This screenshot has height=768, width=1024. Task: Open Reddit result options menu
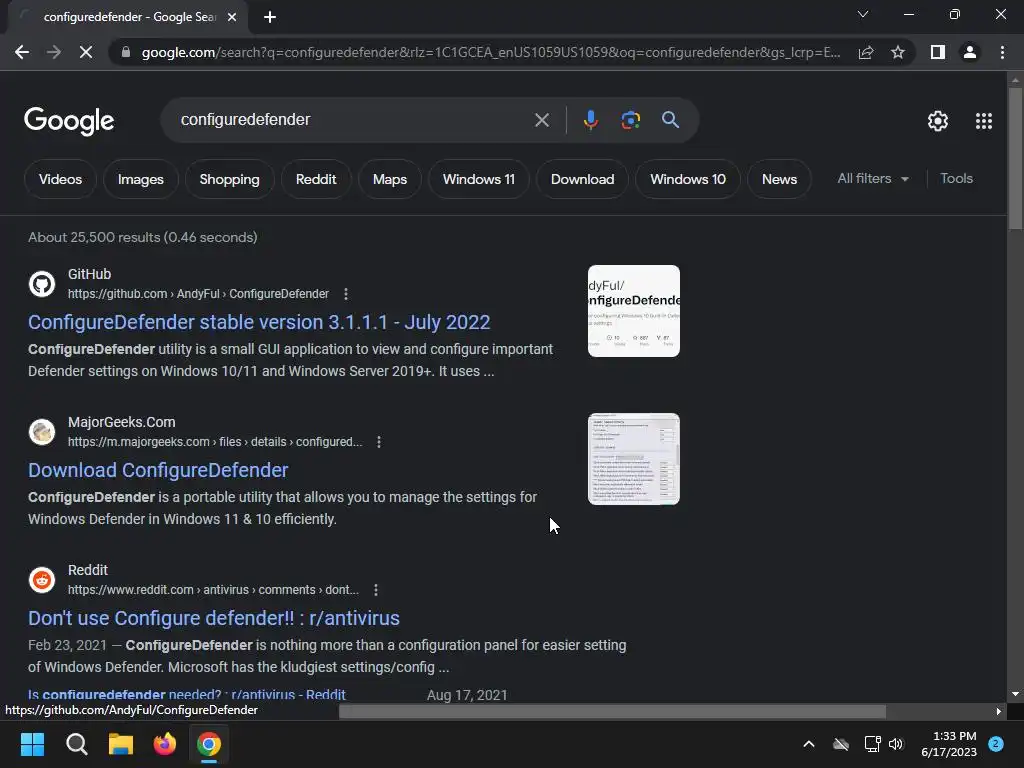(x=376, y=590)
